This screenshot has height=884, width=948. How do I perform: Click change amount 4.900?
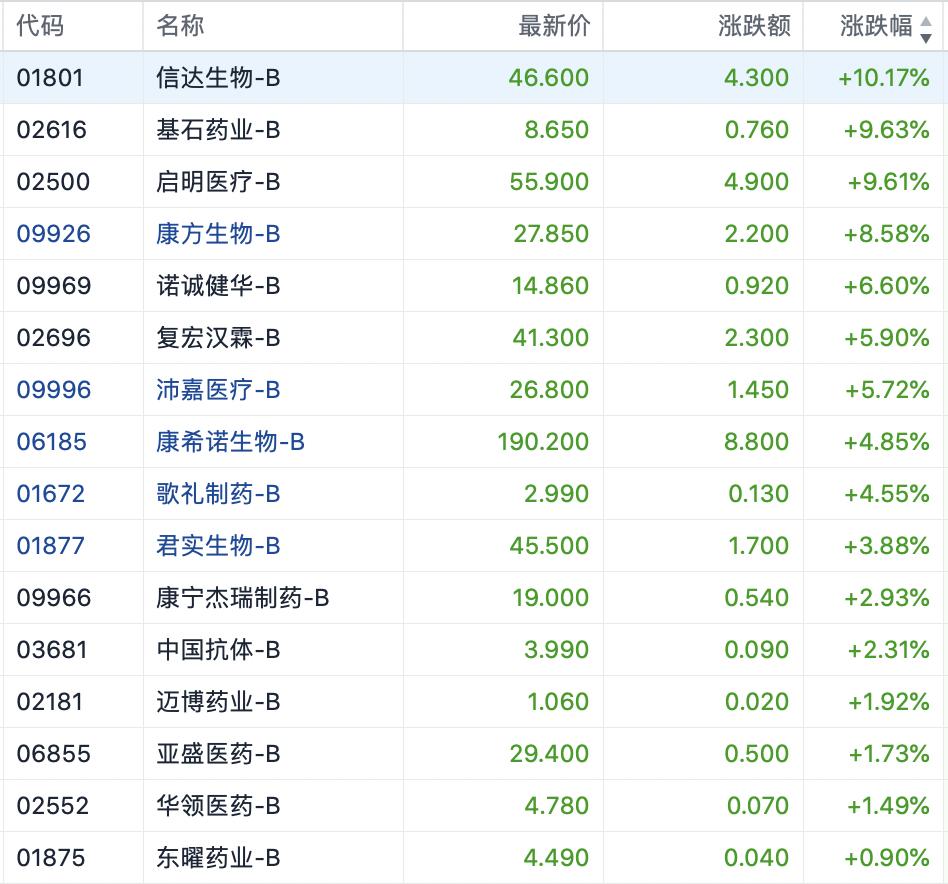click(756, 182)
